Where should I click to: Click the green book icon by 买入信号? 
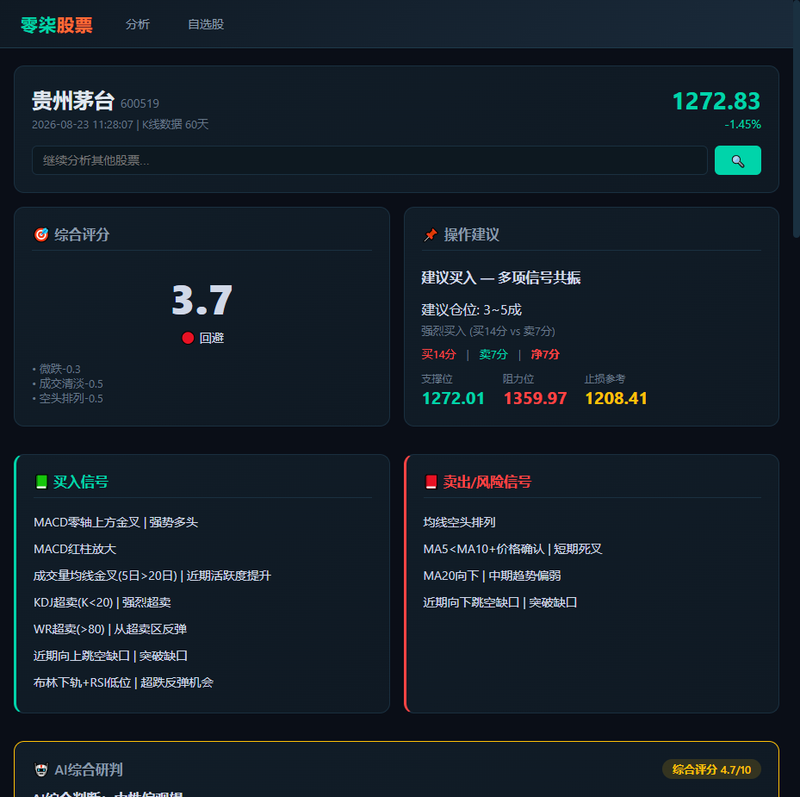[41, 482]
